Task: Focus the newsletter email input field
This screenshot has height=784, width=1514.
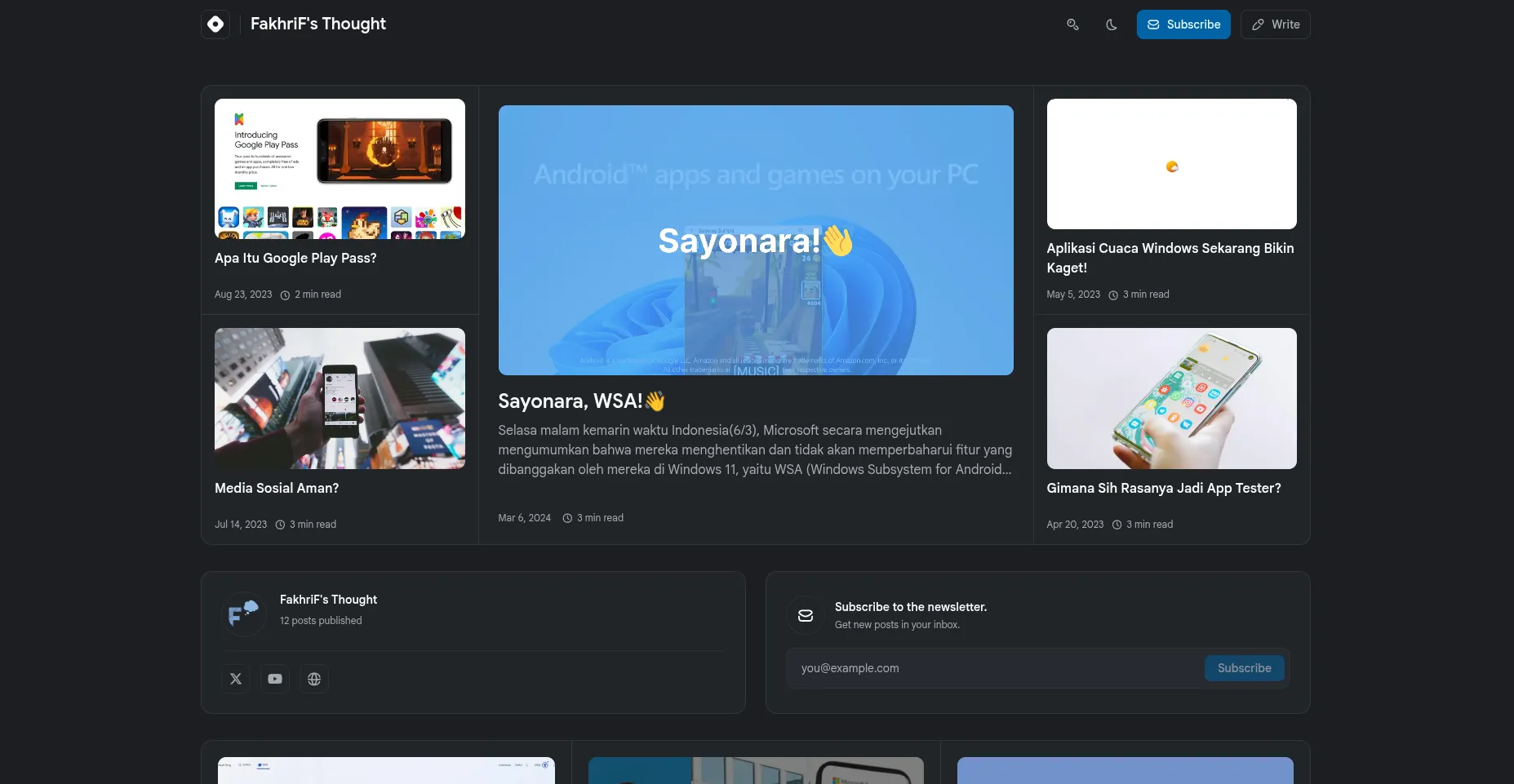Action: tap(995, 668)
